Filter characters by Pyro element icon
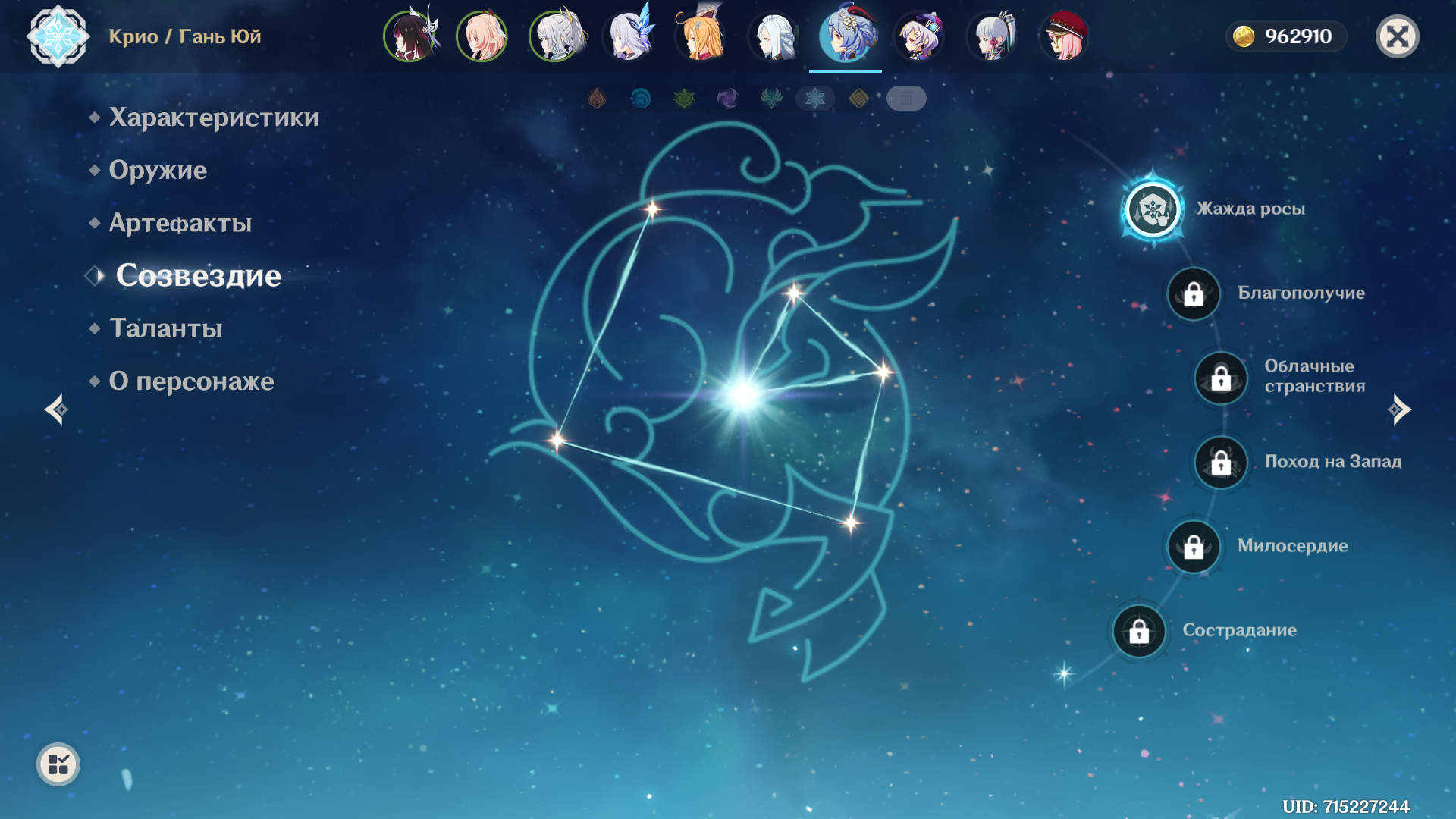This screenshot has width=1456, height=819. pyautogui.click(x=597, y=99)
